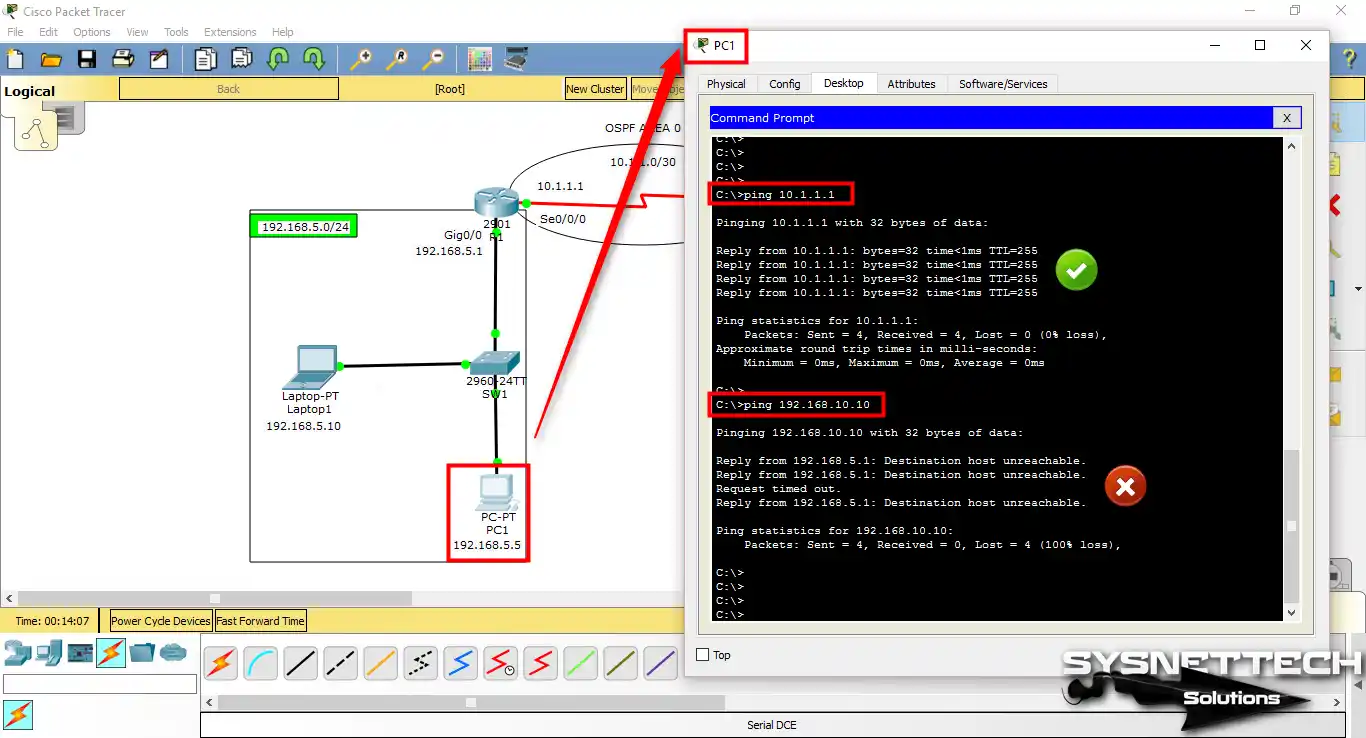
Task: Close the Command Prompt with the X button
Action: click(1287, 118)
